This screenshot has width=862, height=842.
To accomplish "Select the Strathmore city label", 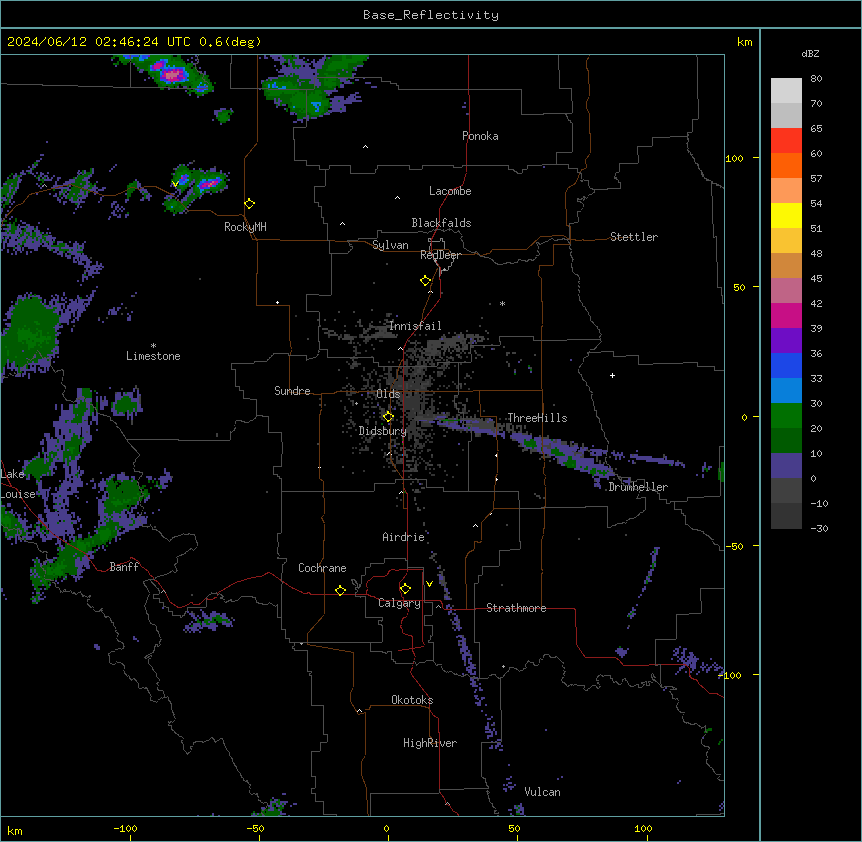I will point(516,608).
